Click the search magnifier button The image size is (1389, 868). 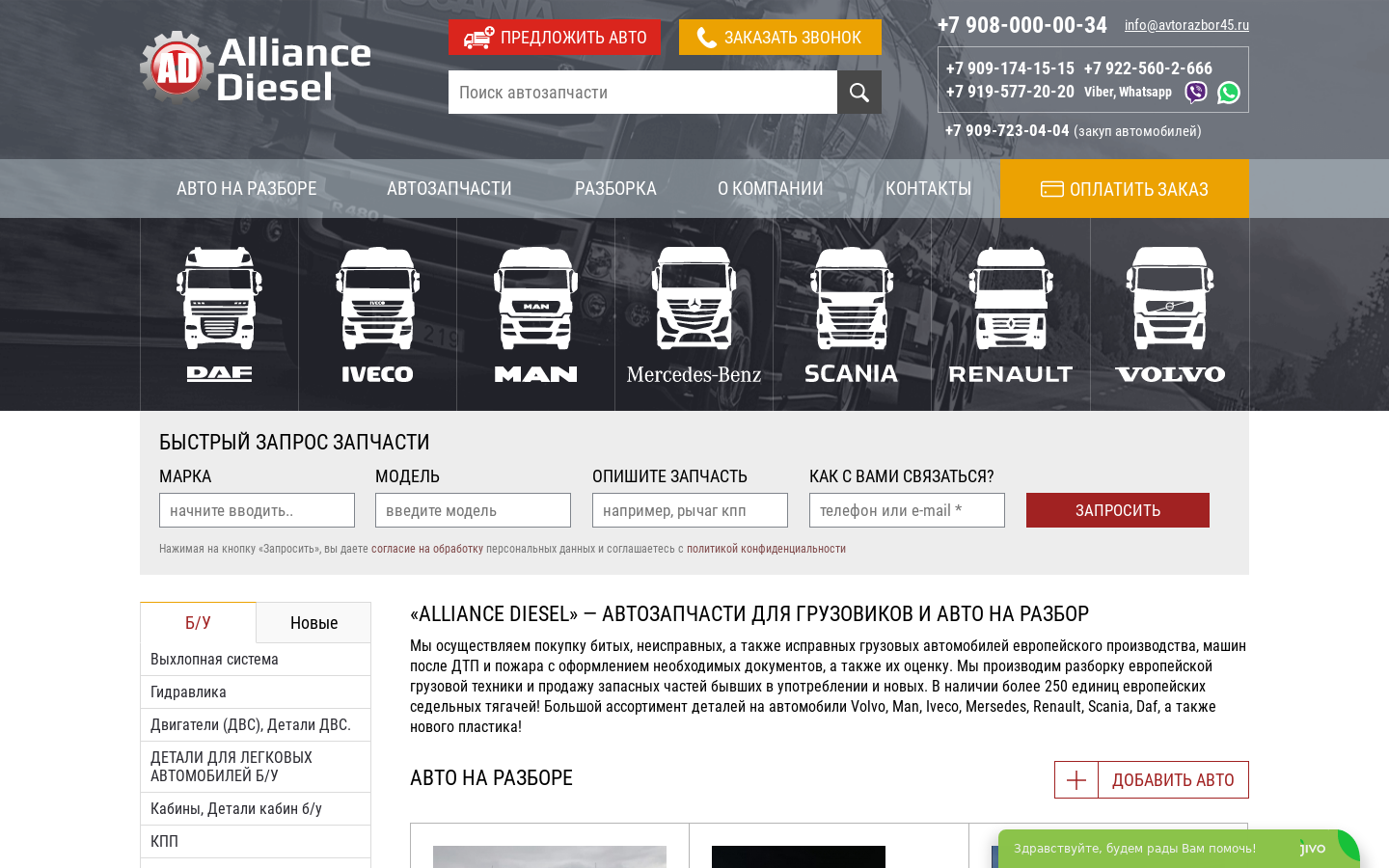point(858,92)
